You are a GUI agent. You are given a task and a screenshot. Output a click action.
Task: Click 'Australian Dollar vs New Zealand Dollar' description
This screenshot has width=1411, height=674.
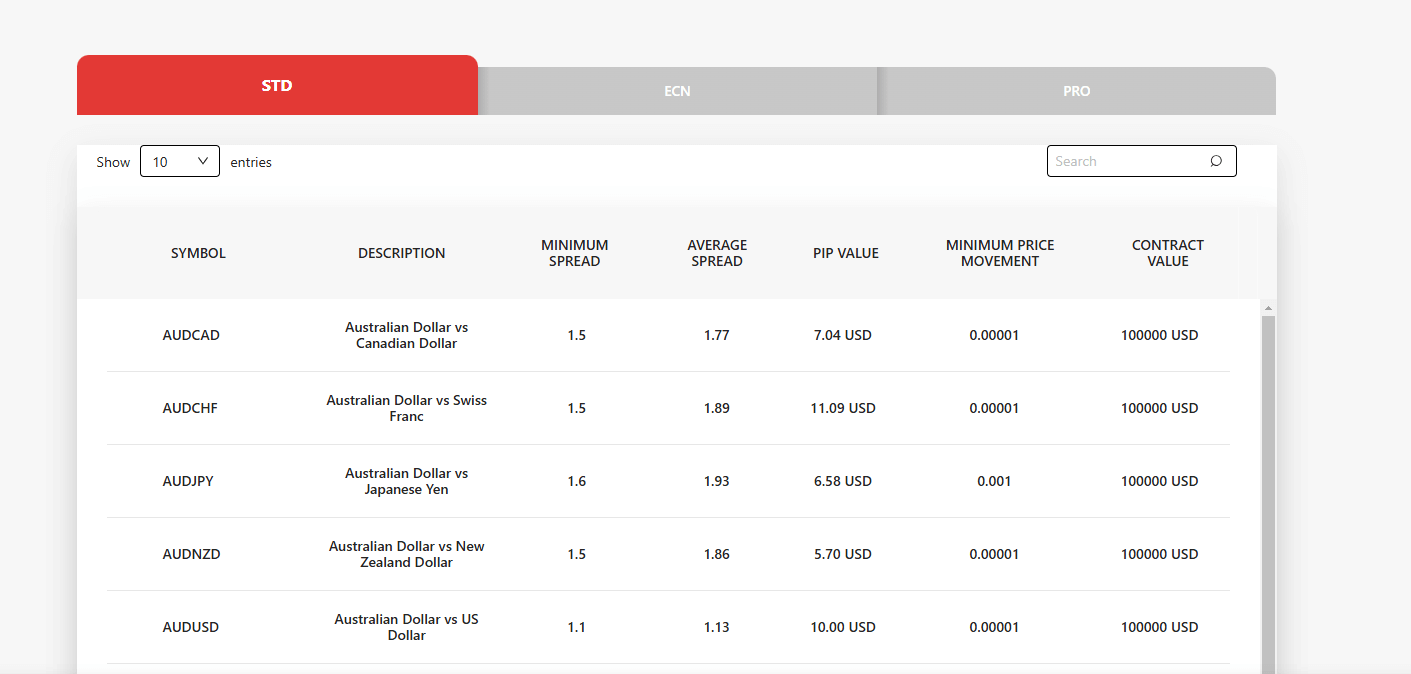tap(406, 554)
